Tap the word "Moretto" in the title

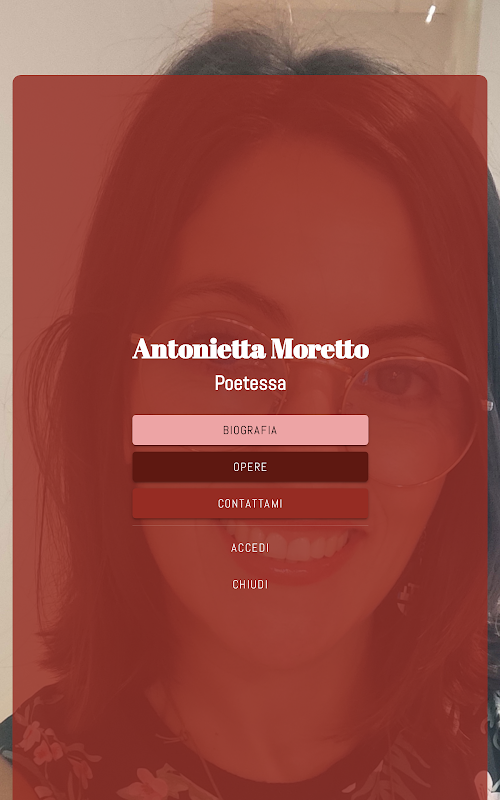[x=319, y=349]
